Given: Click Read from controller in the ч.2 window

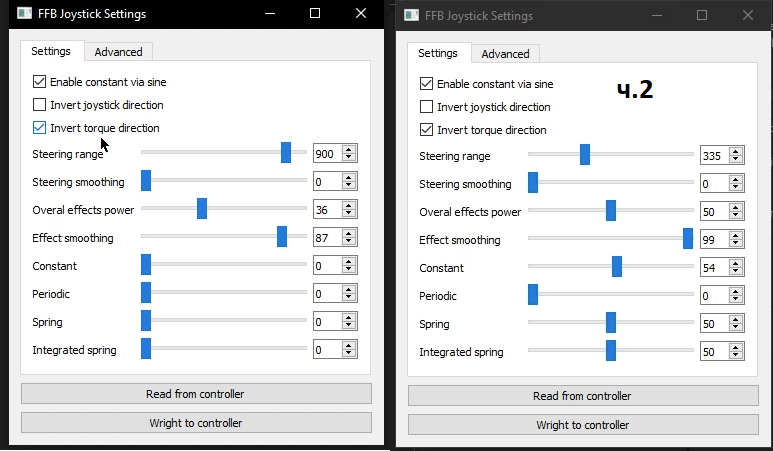Looking at the screenshot, I should tap(583, 396).
